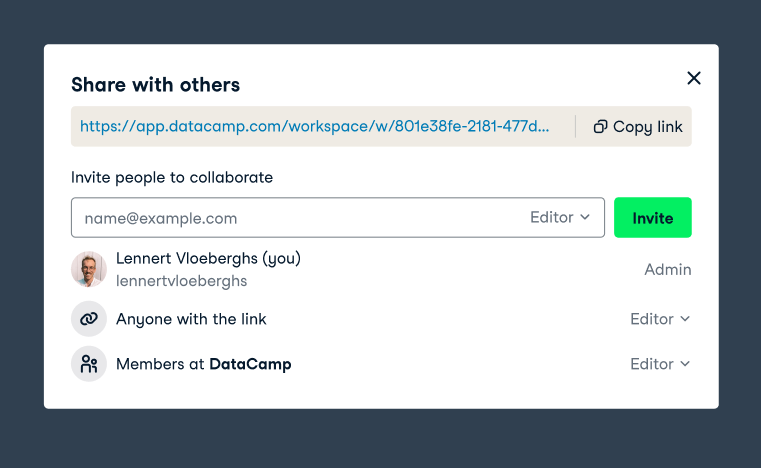Click the Copy link text
Viewport: 761px width, 468px height.
(647, 127)
